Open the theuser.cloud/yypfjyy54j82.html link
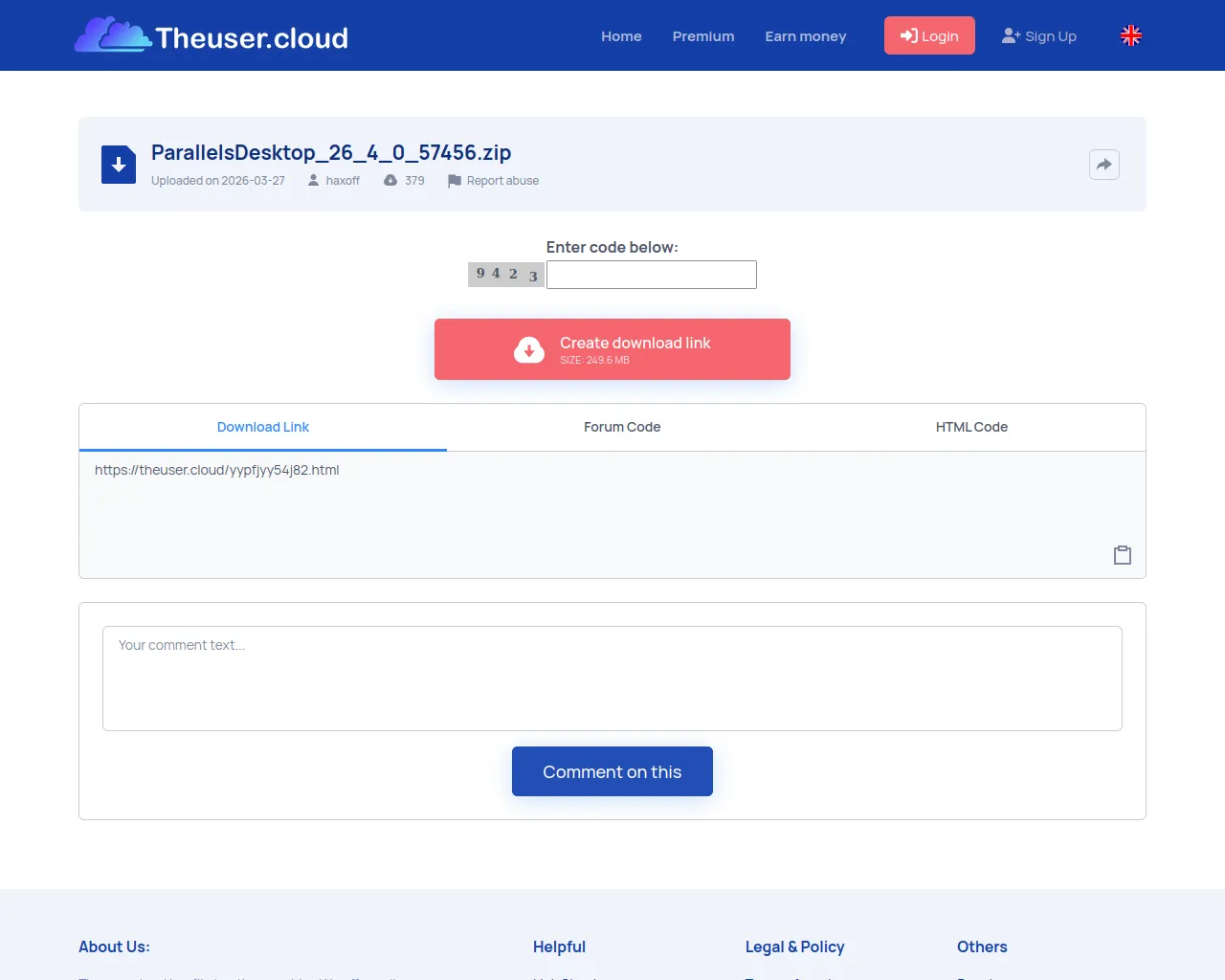This screenshot has height=980, width=1225. tap(217, 470)
